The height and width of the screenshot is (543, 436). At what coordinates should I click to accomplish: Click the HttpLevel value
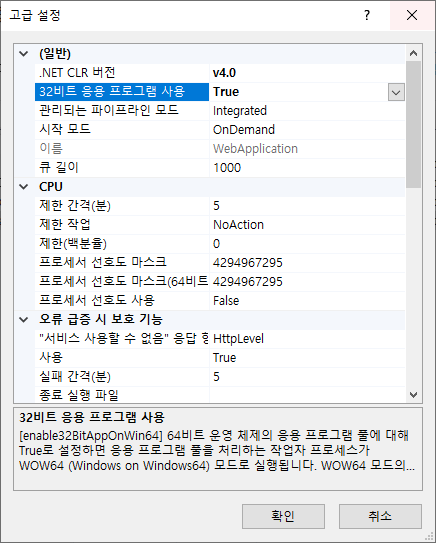point(239,339)
